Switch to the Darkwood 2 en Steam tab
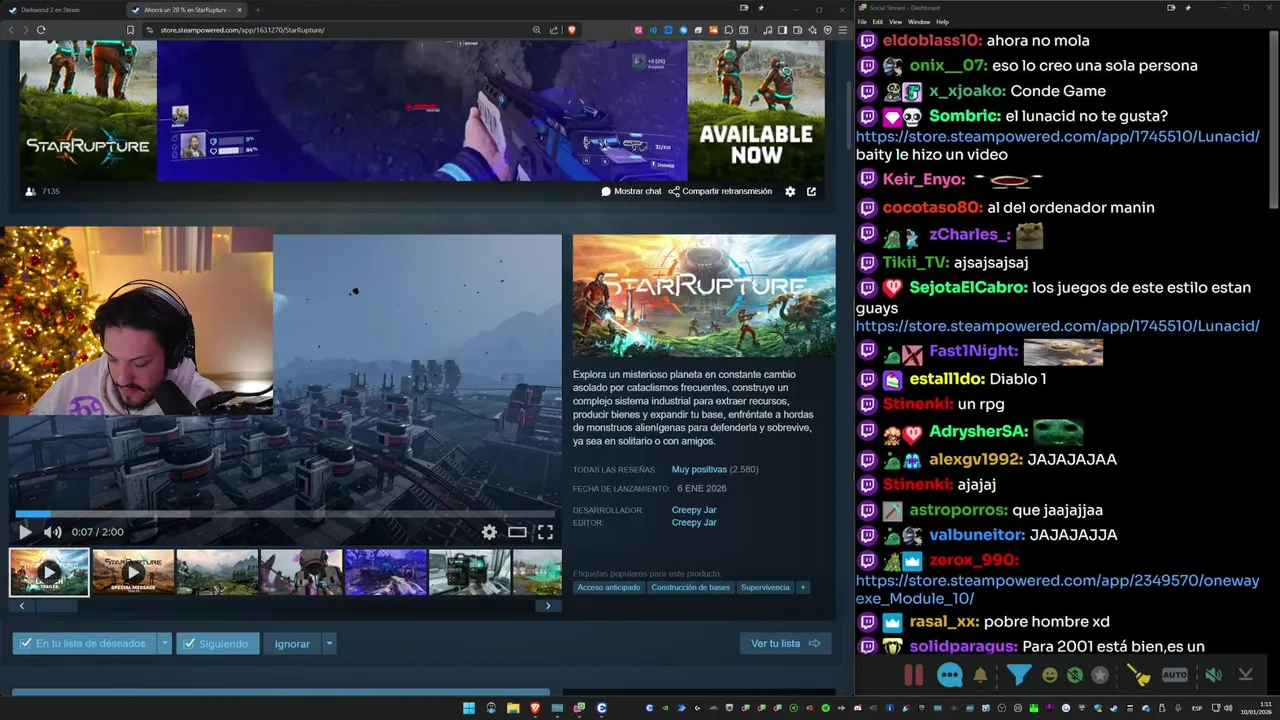Image resolution: width=1280 pixels, height=720 pixels. pyautogui.click(x=60, y=9)
